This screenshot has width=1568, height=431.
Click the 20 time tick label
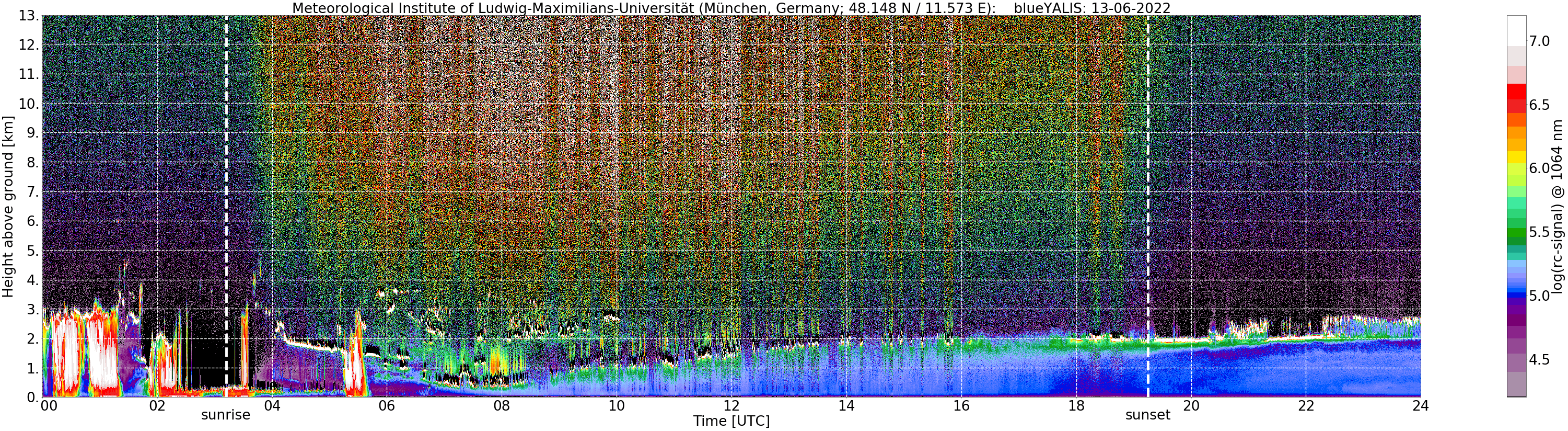(1191, 405)
